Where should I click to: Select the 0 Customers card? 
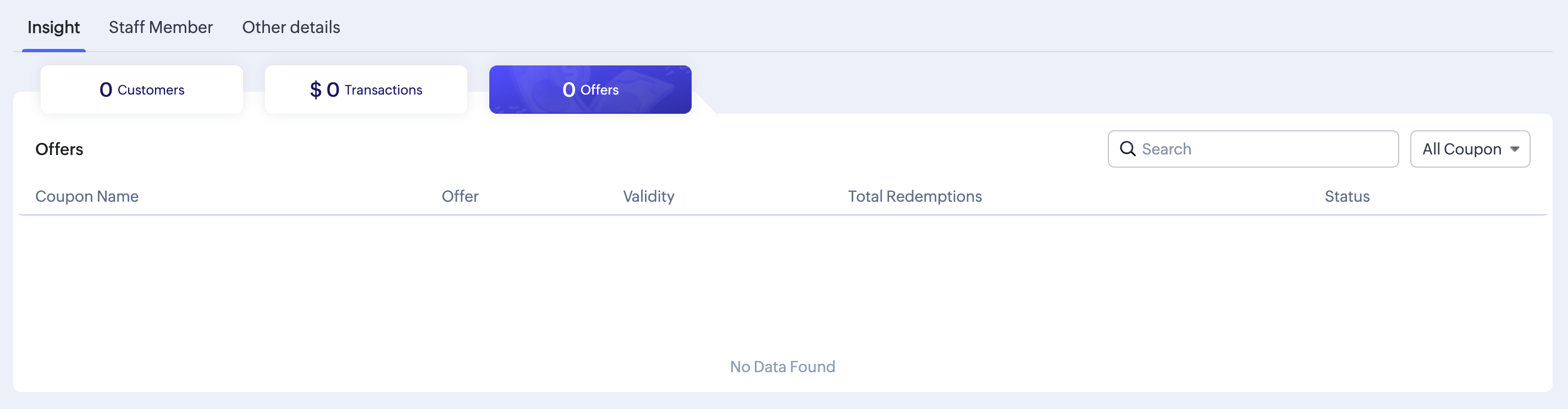142,90
